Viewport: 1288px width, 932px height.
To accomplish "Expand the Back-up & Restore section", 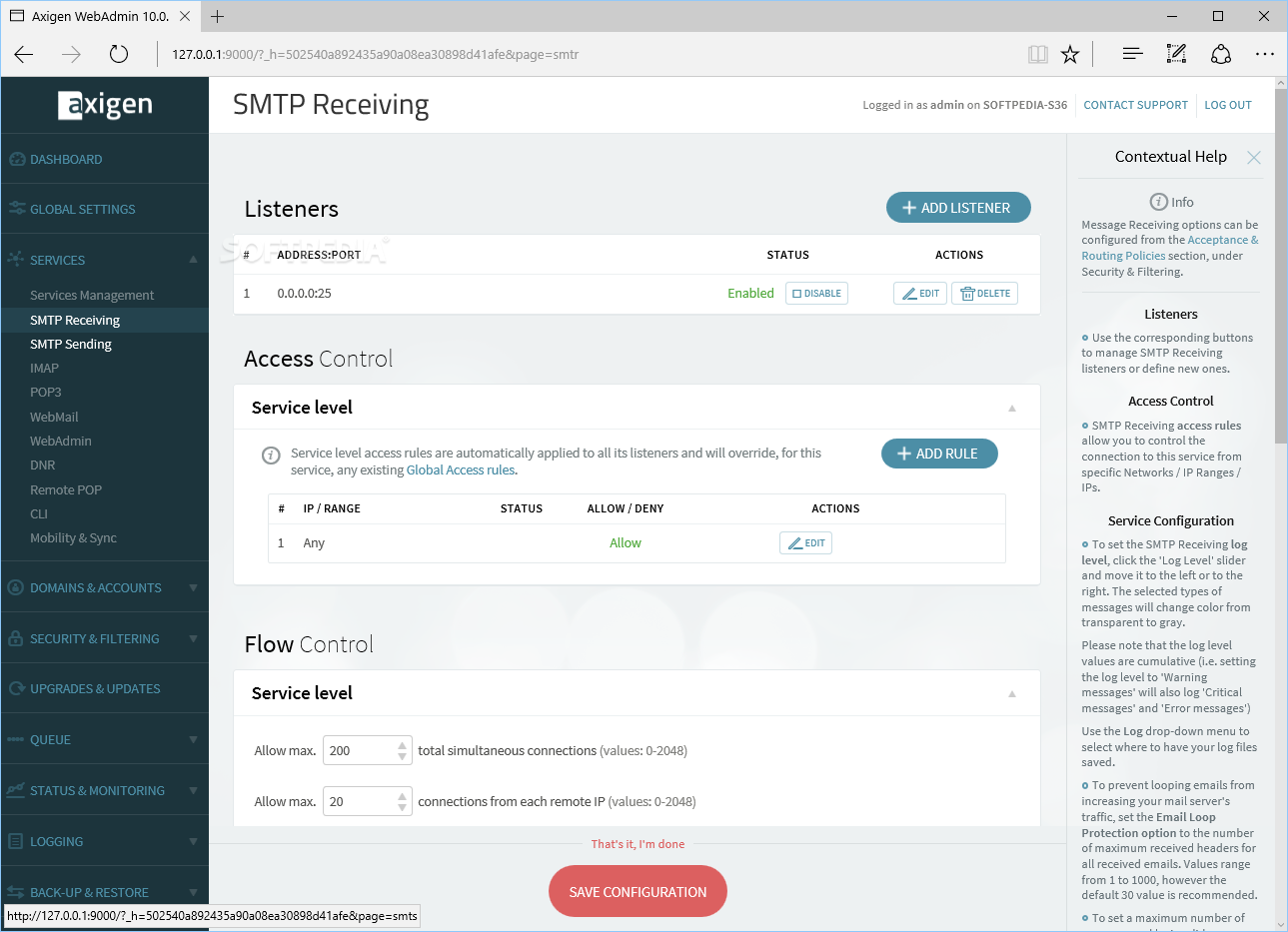I will click(x=193, y=892).
